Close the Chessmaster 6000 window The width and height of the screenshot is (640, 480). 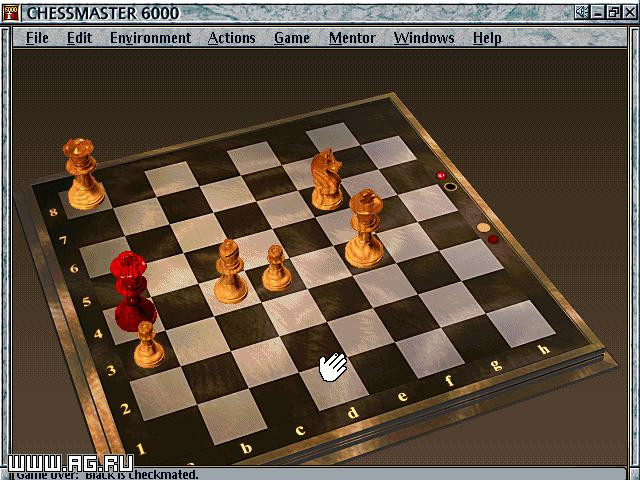coord(629,13)
